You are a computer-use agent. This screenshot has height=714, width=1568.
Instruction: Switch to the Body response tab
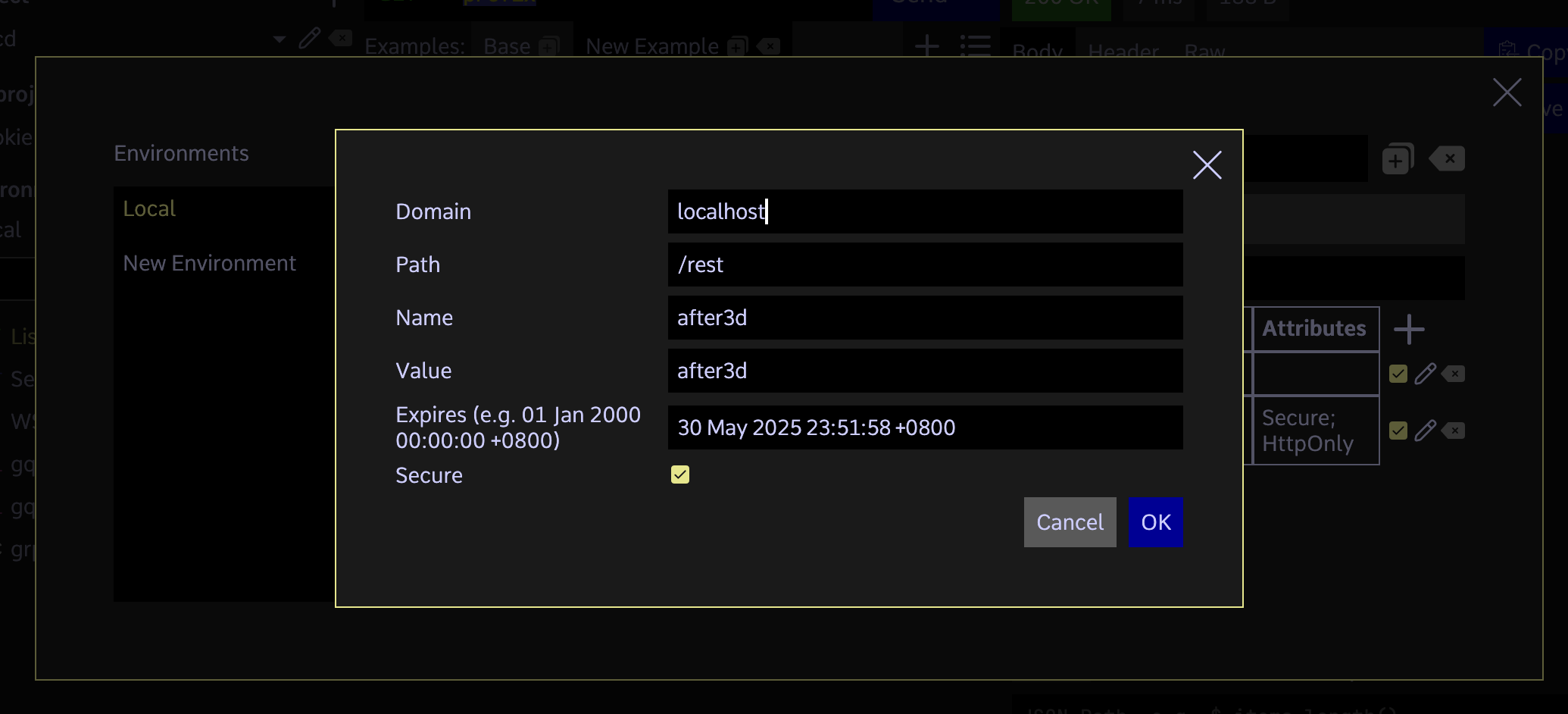(x=1037, y=50)
